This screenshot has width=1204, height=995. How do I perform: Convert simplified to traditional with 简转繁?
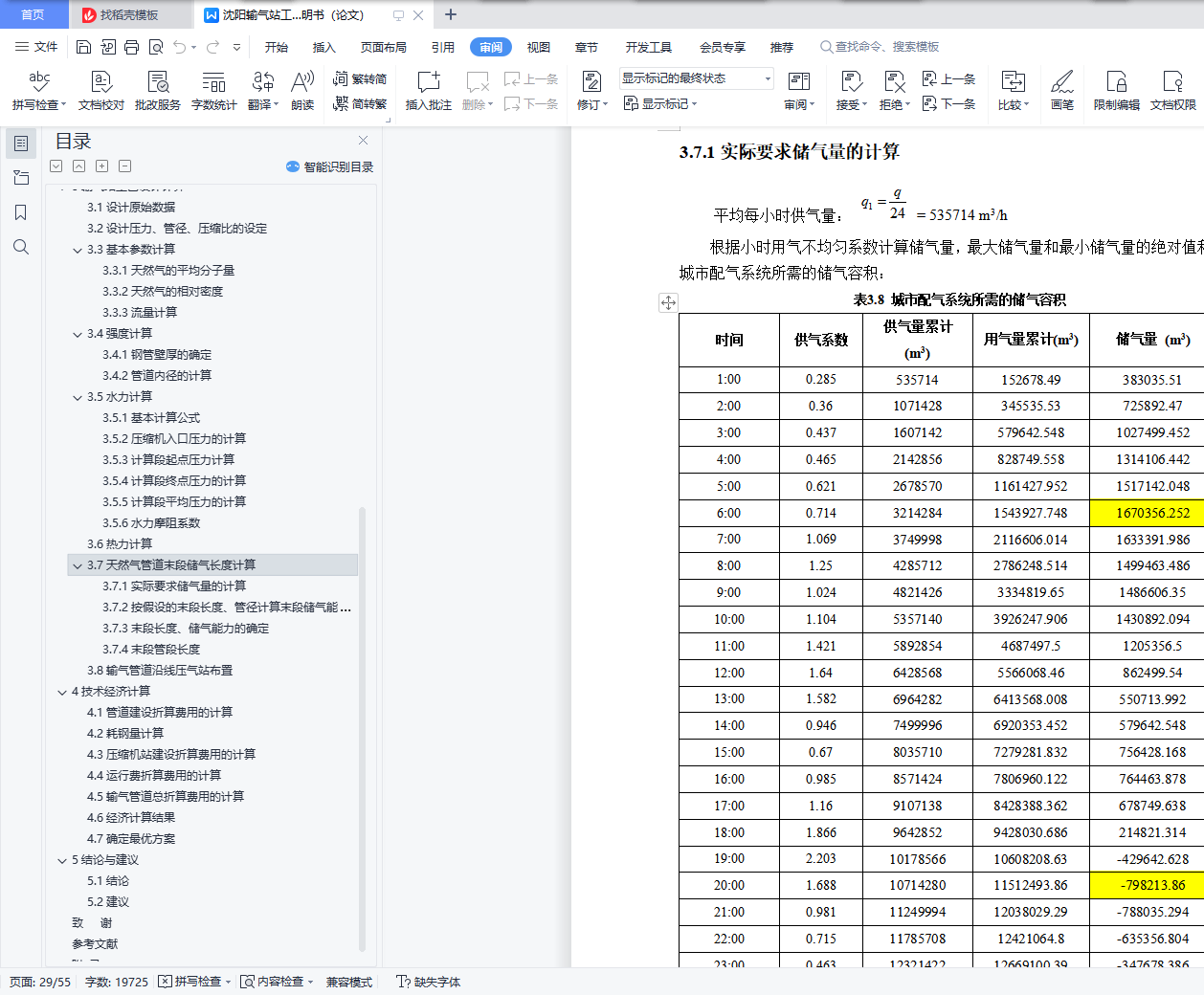coord(360,103)
